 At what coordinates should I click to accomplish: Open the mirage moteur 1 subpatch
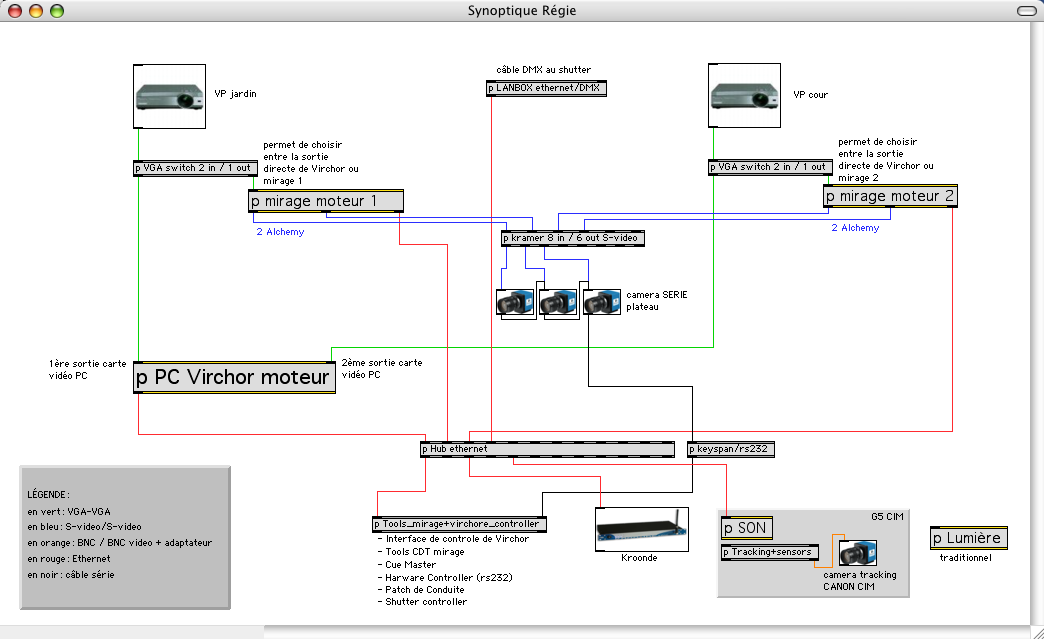(x=326, y=201)
